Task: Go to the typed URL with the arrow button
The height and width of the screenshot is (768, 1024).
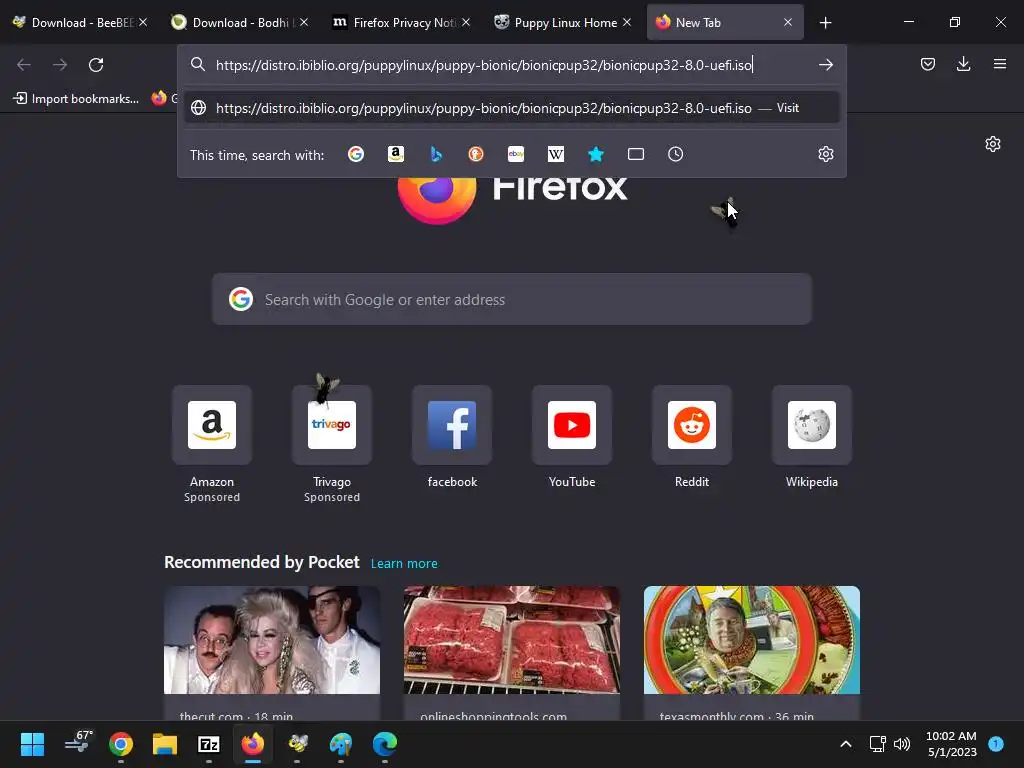Action: point(825,65)
